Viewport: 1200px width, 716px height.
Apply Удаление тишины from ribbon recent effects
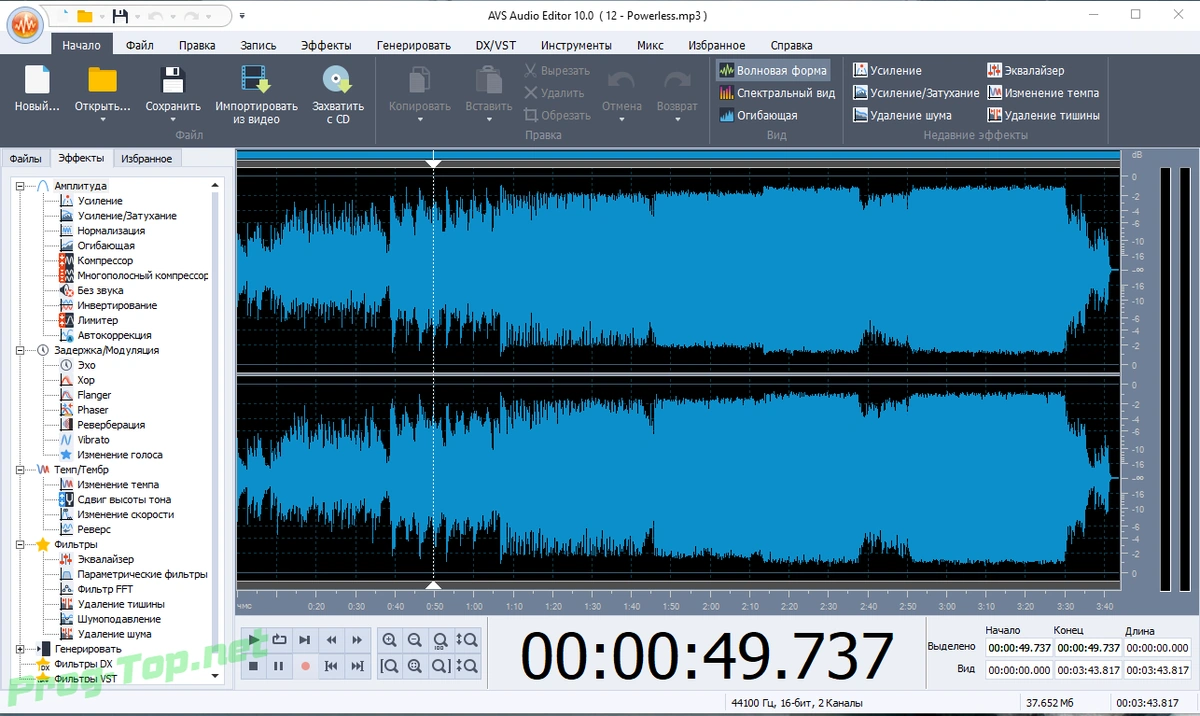[1043, 115]
